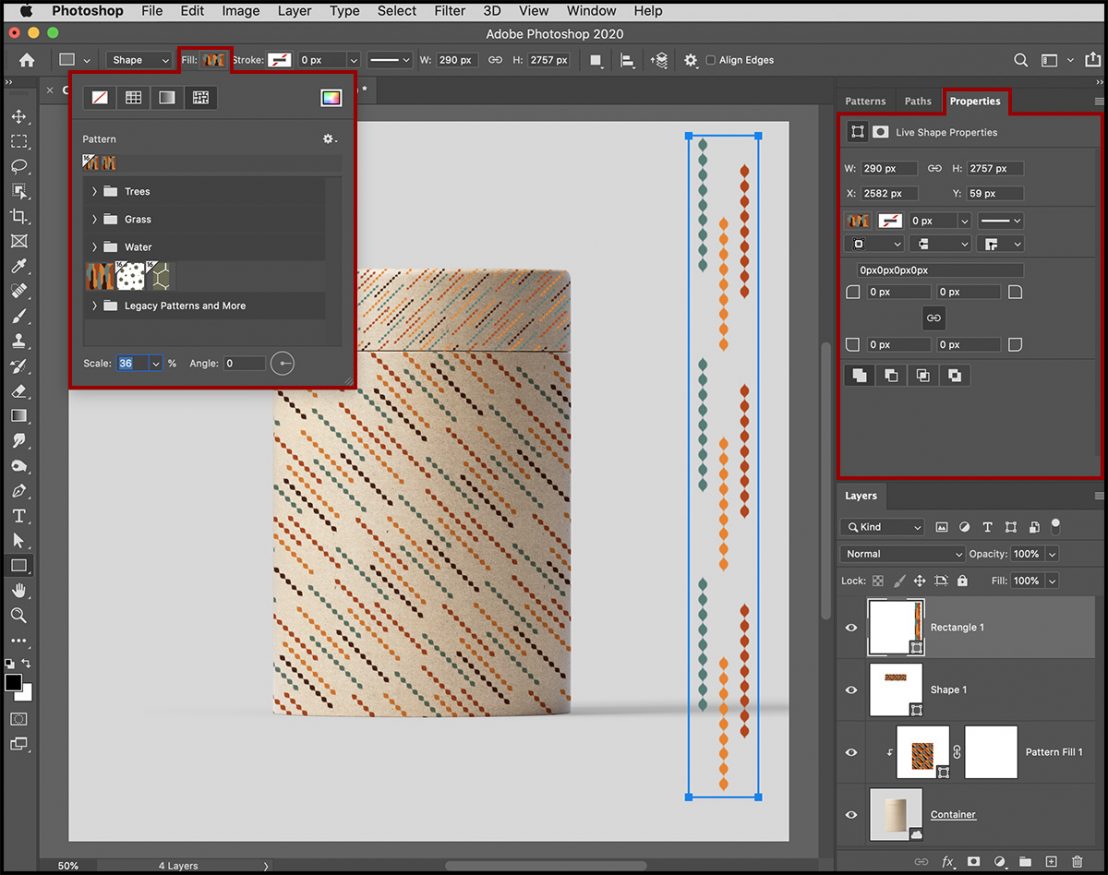1108x875 pixels.
Task: Select the Horizontal Type tool
Action: coord(19,516)
